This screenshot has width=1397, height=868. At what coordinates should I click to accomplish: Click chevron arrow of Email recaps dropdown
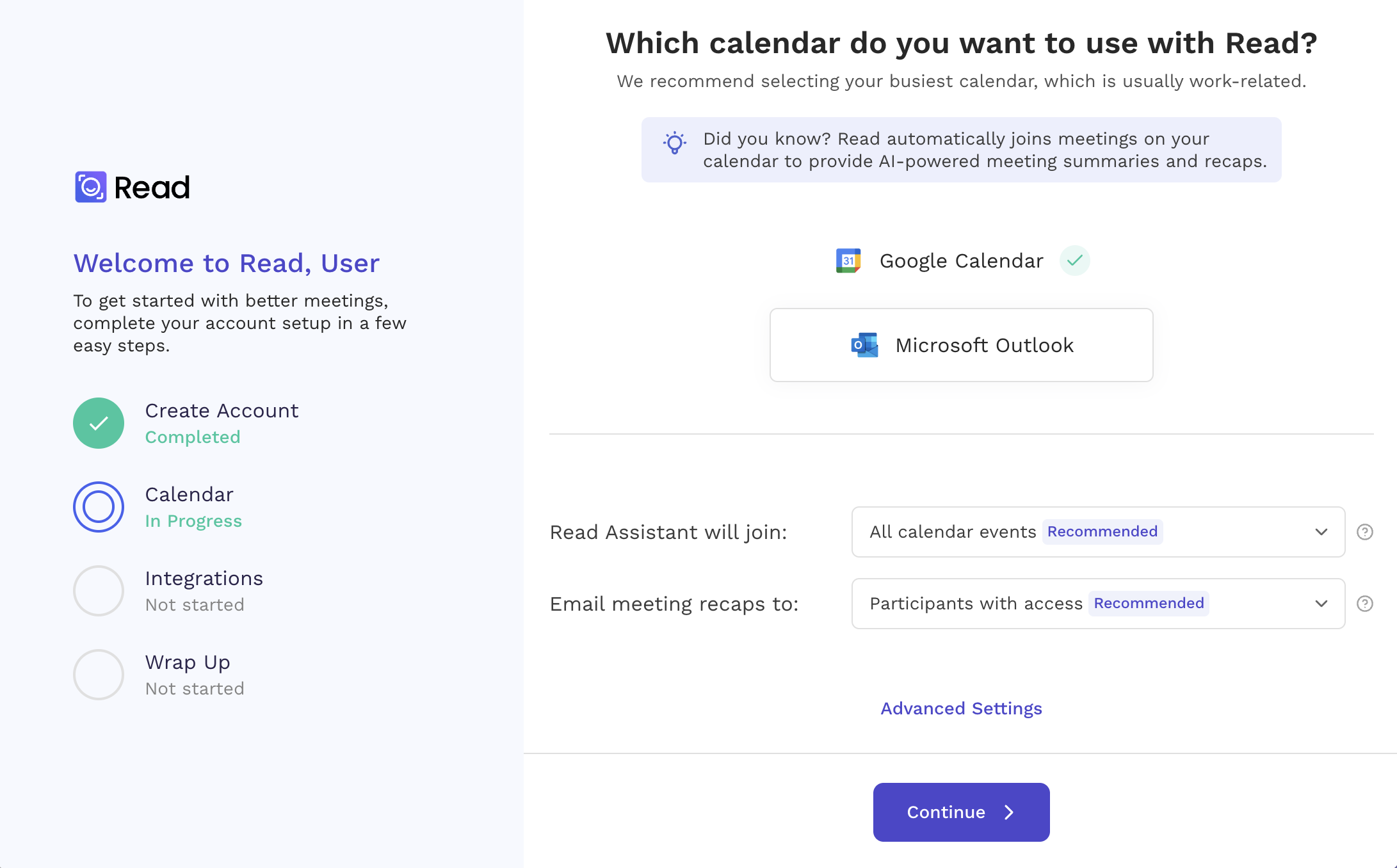[x=1321, y=604]
